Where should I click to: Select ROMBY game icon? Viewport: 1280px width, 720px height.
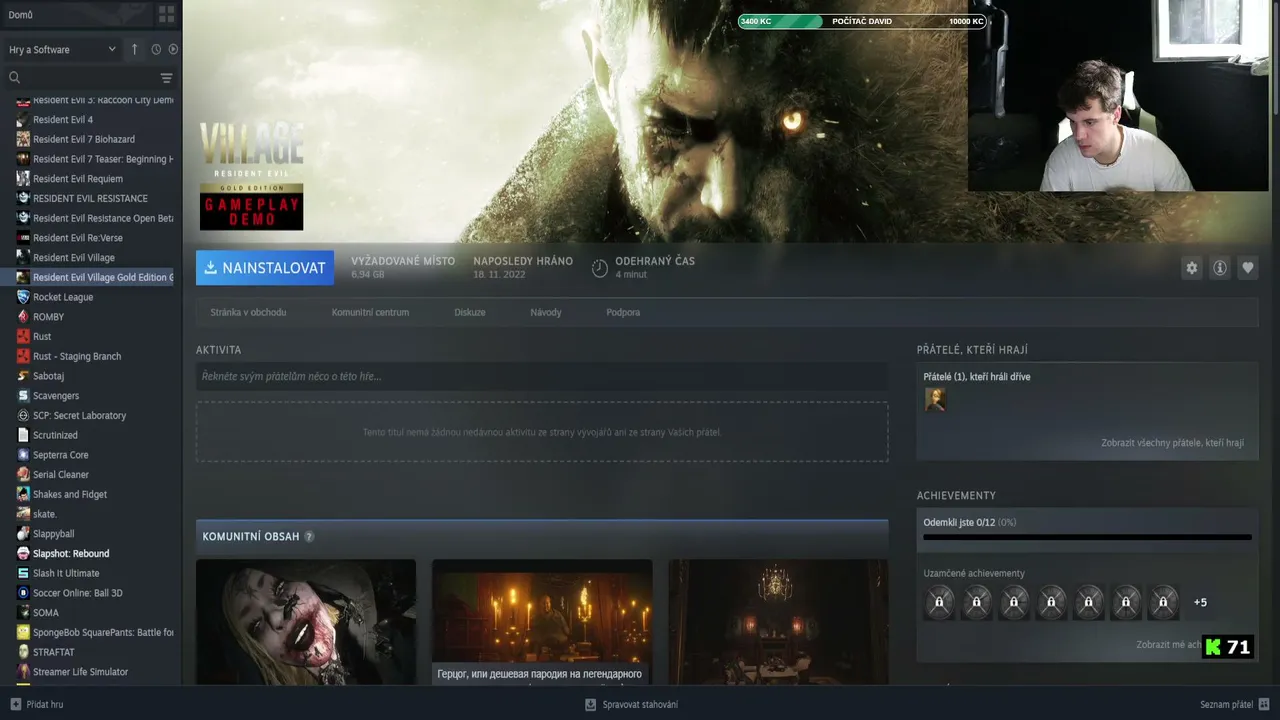coord(23,317)
